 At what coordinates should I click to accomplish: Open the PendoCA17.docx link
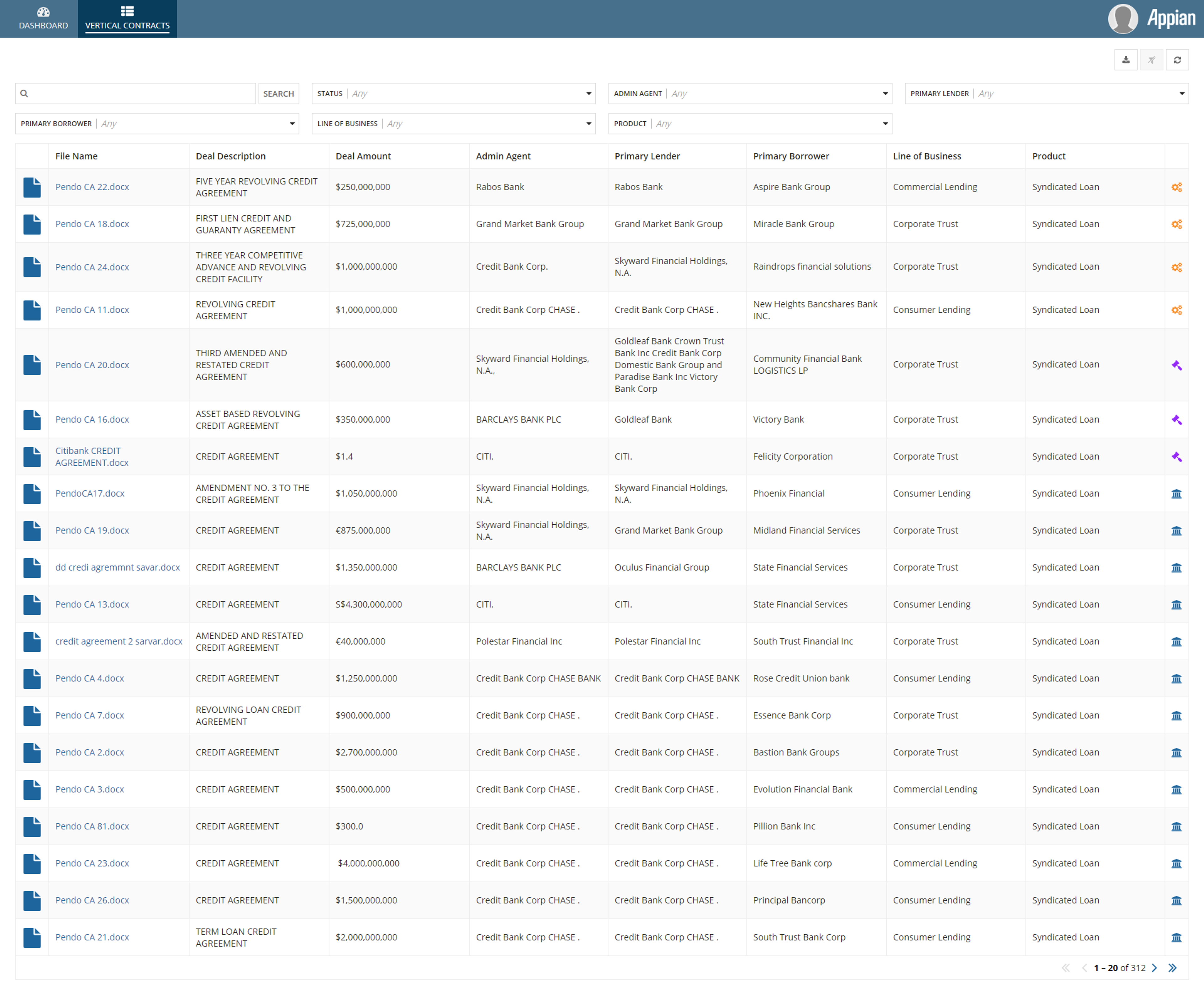tap(90, 494)
